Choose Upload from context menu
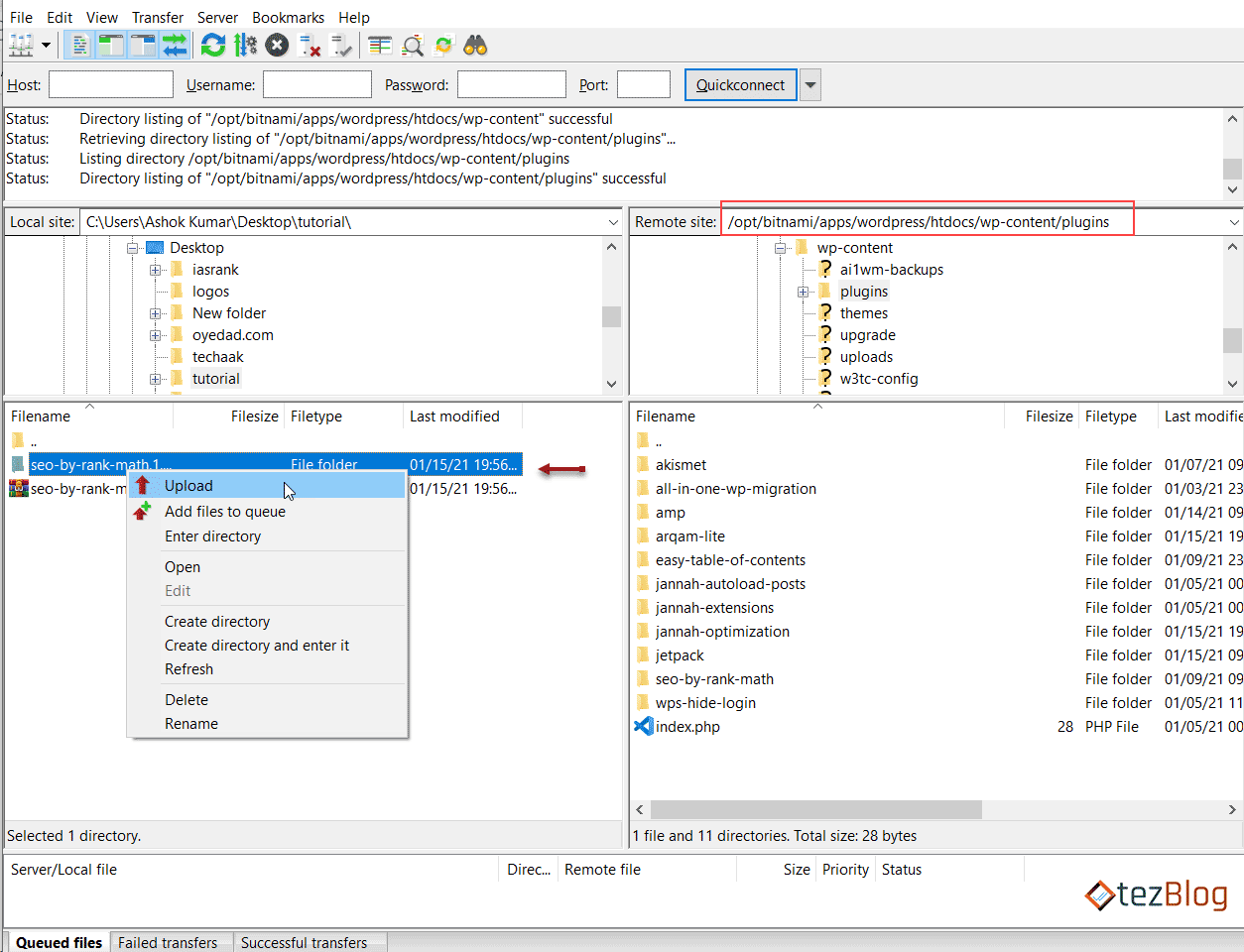 pyautogui.click(x=267, y=486)
